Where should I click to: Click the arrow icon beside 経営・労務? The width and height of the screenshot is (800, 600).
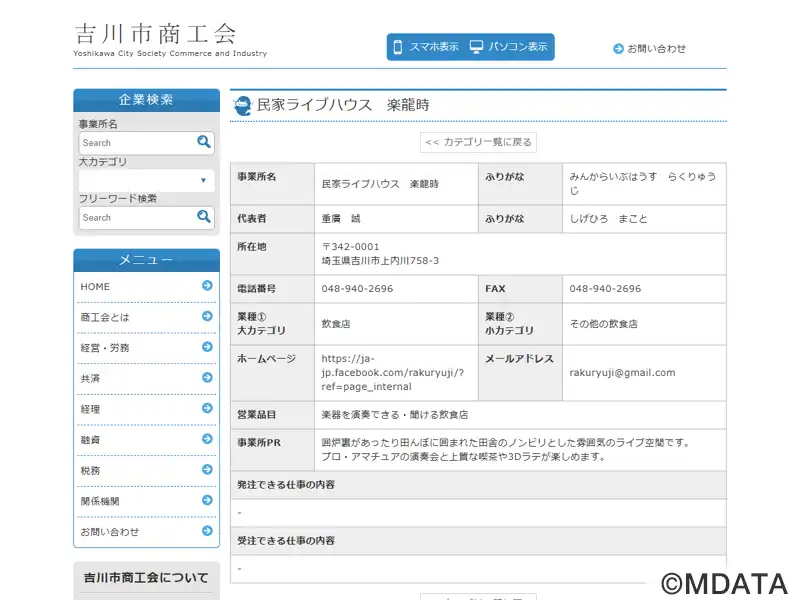207,347
